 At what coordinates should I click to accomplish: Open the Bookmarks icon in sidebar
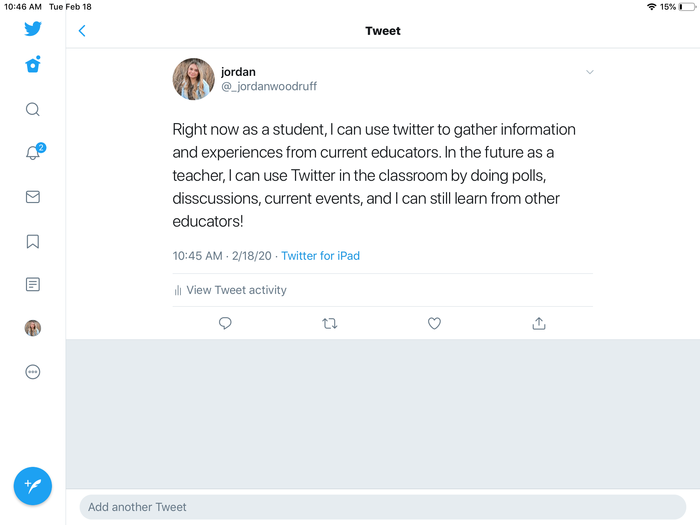tap(33, 241)
